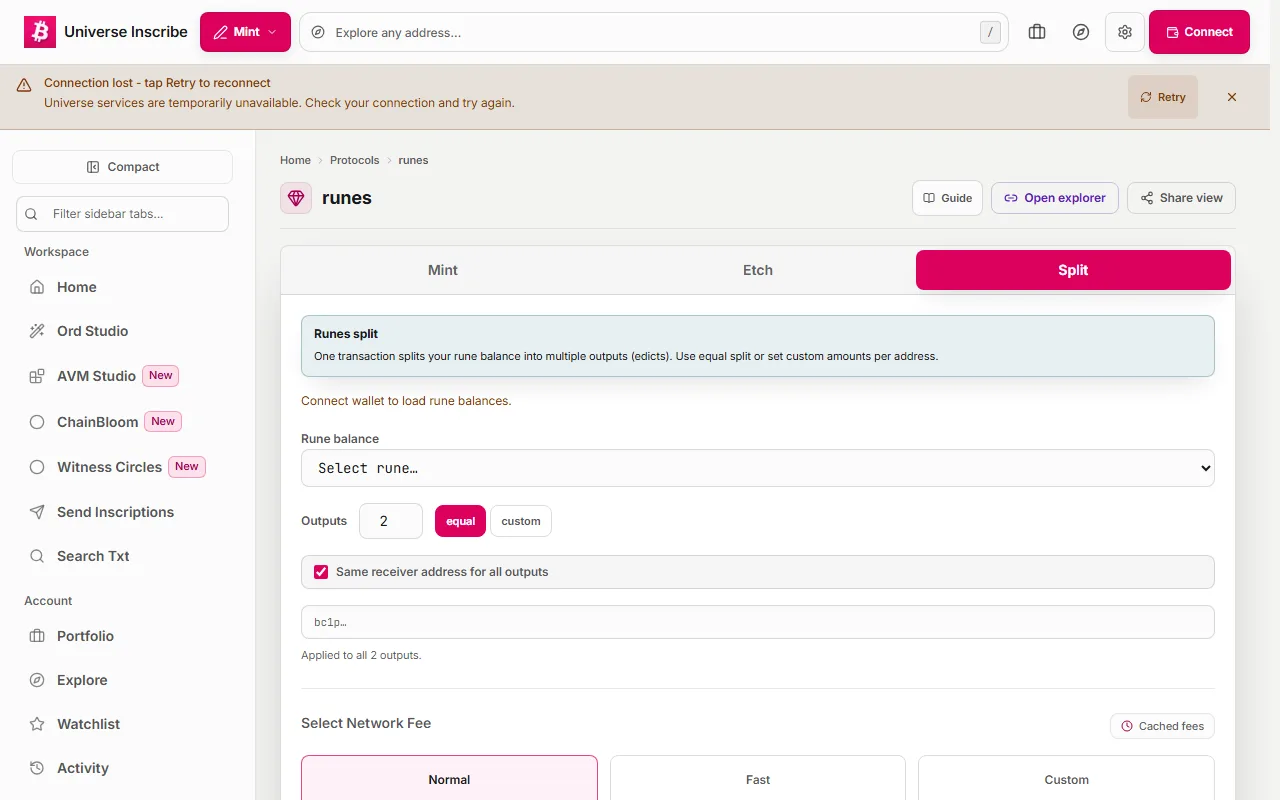The width and height of the screenshot is (1280, 800).
Task: Click the Cached fees button
Action: 1162,726
